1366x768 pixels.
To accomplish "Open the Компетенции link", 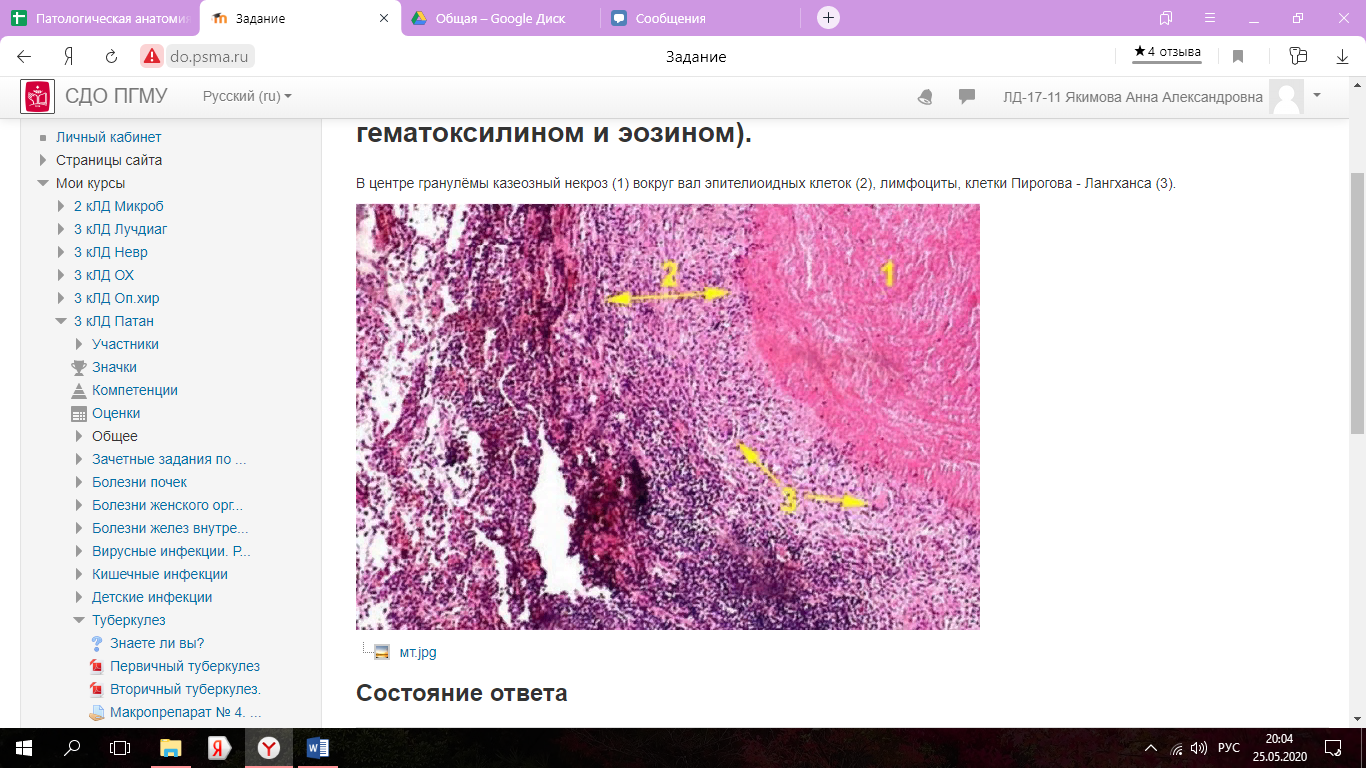I will coord(135,390).
